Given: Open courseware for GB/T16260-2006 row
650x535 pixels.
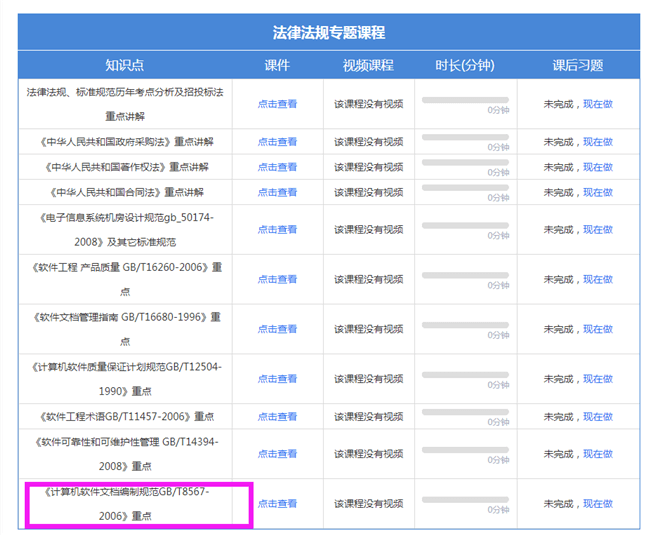Looking at the screenshot, I should 277,279.
